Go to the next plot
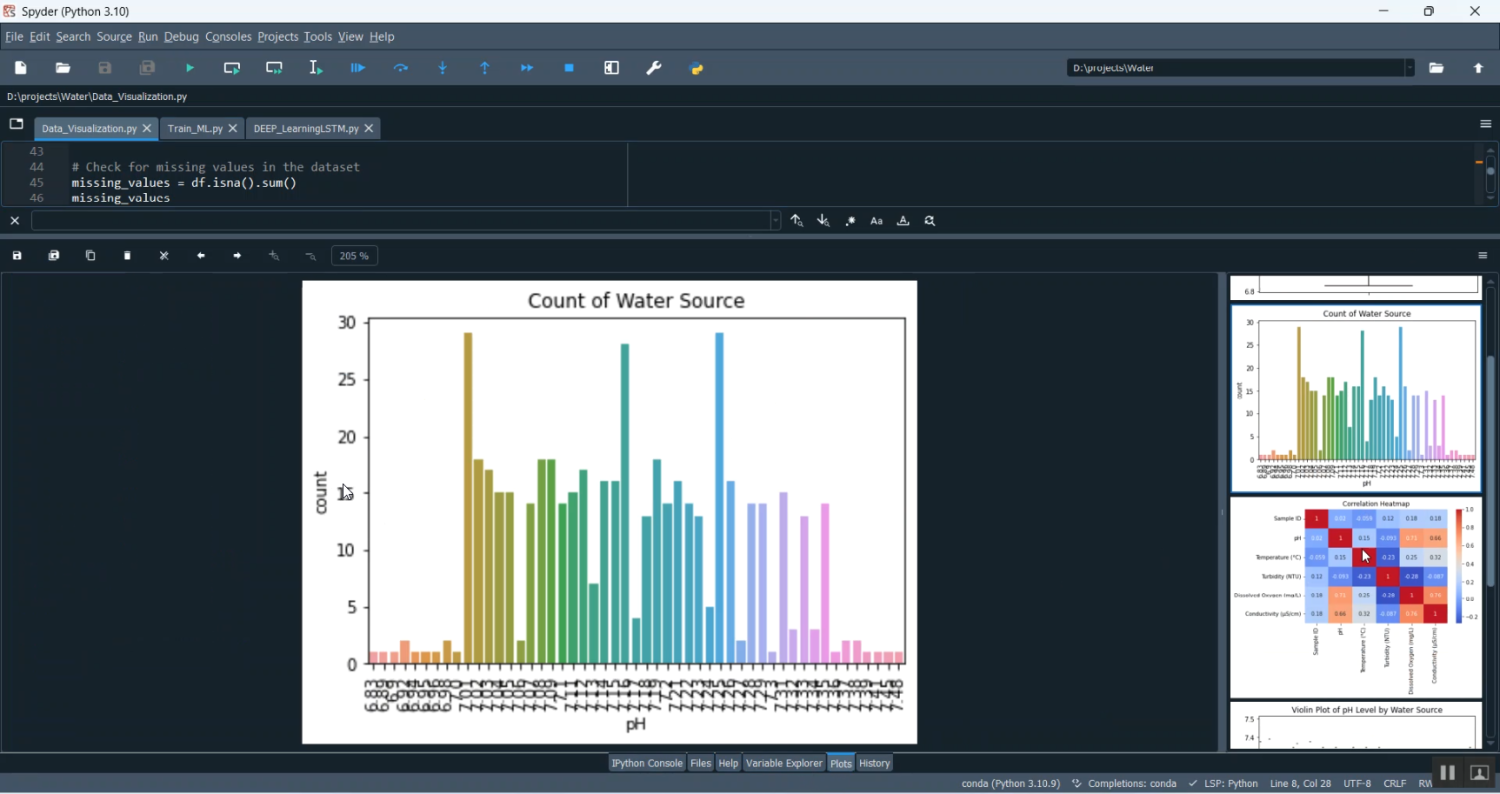 (x=237, y=256)
